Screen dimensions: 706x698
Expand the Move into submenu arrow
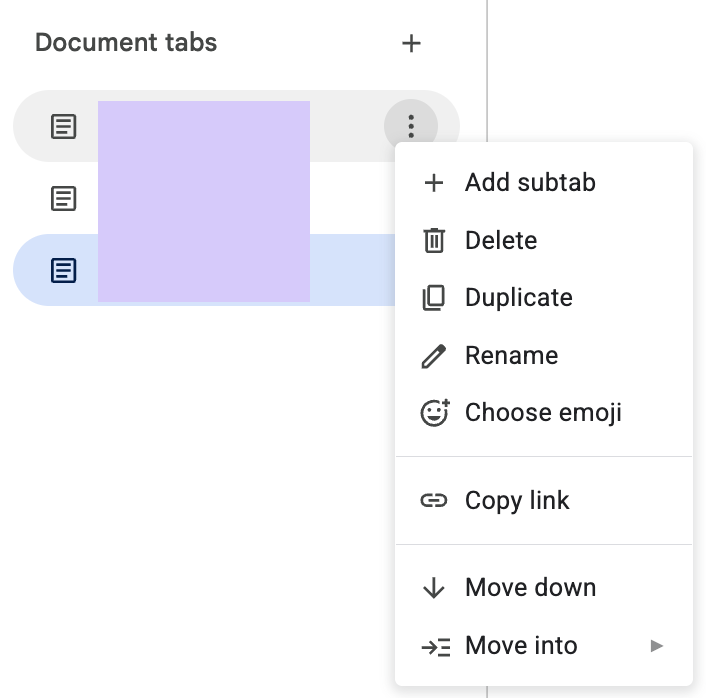657,646
